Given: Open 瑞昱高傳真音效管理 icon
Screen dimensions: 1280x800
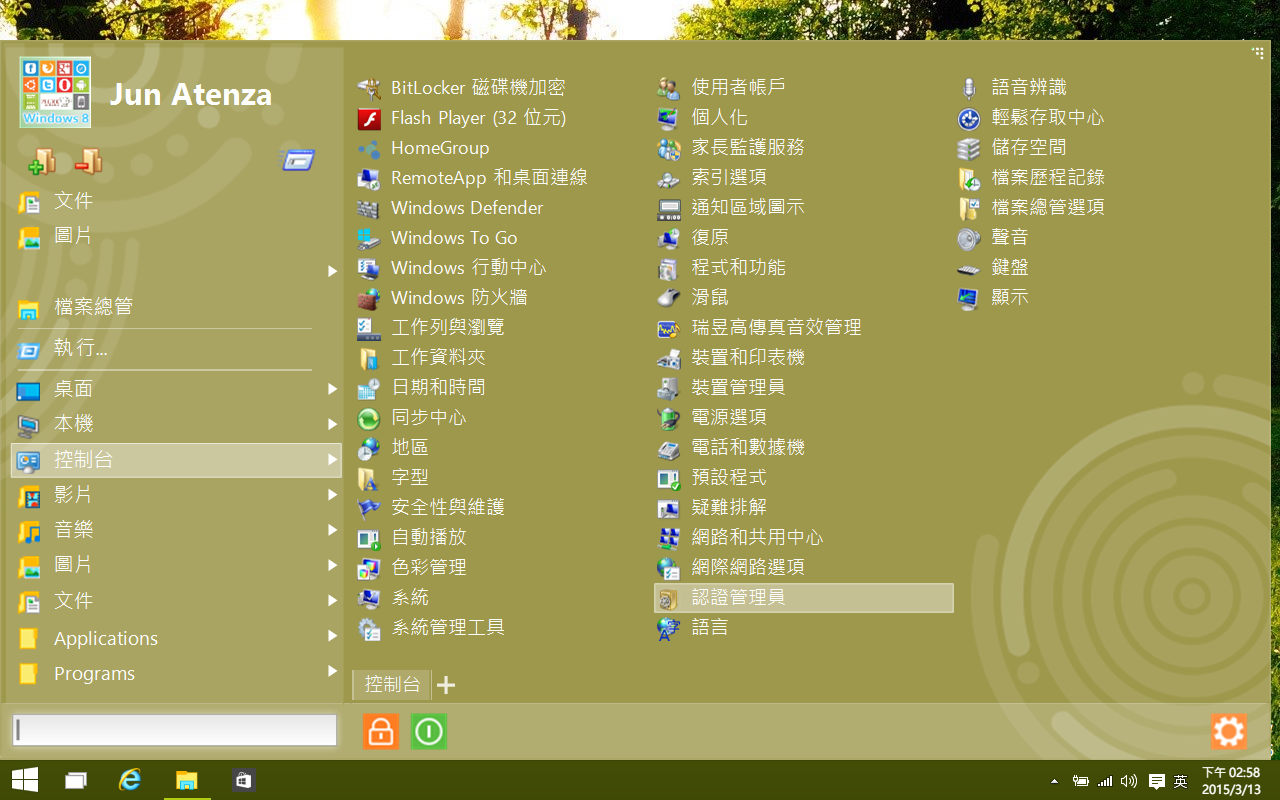Looking at the screenshot, I should pos(669,328).
